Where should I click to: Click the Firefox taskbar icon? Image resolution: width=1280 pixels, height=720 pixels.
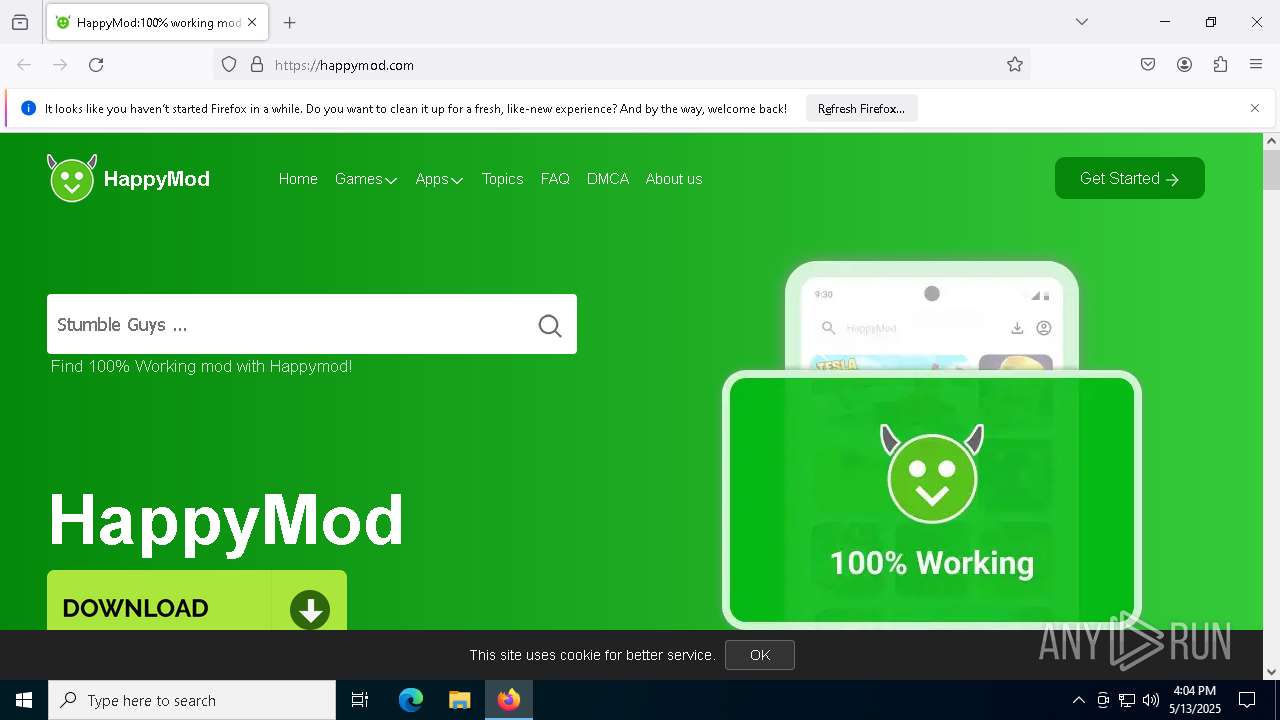pyautogui.click(x=509, y=700)
